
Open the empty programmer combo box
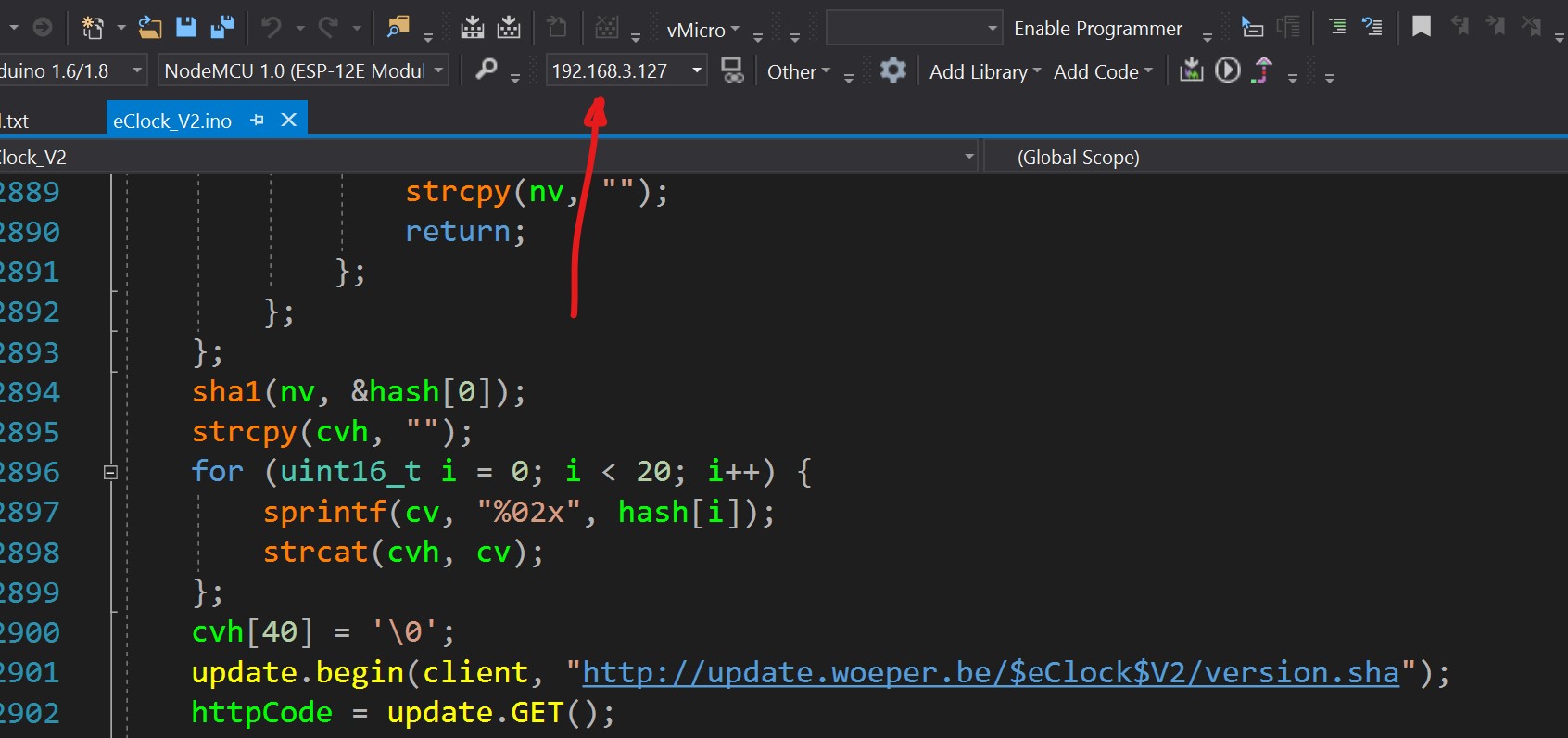914,28
